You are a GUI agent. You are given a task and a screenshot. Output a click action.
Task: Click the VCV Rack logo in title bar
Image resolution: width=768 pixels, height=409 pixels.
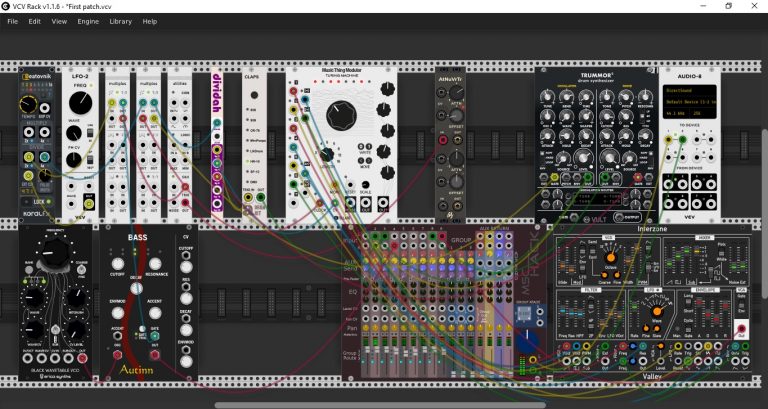[x=6, y=6]
